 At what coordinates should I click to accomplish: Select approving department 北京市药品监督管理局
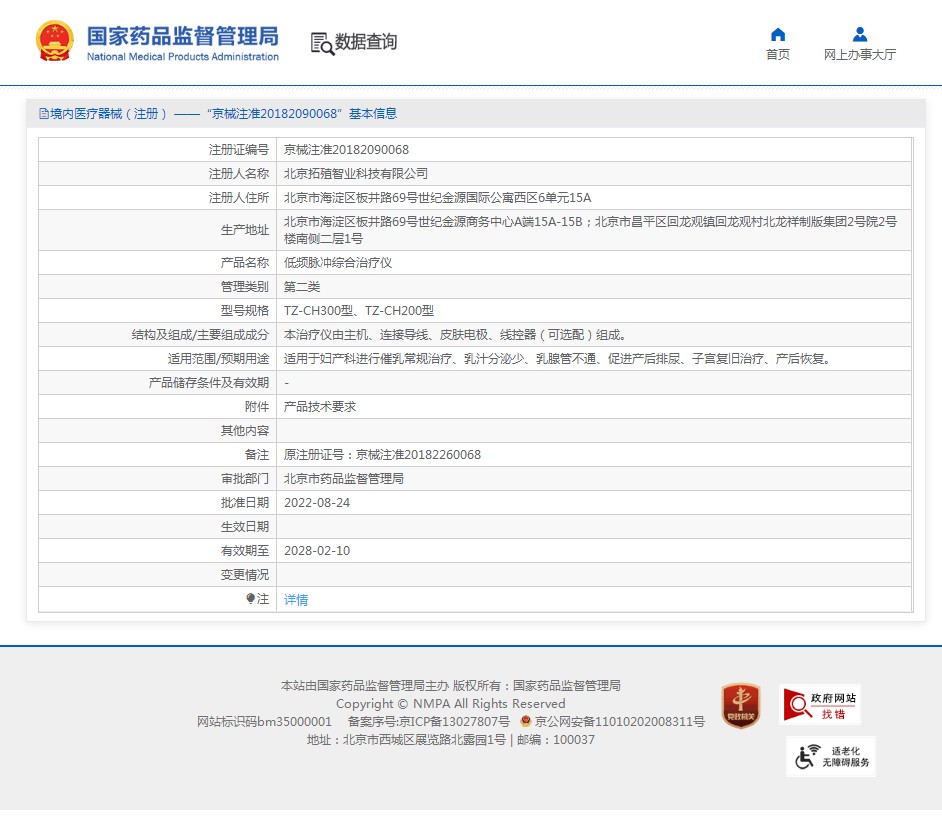(344, 479)
